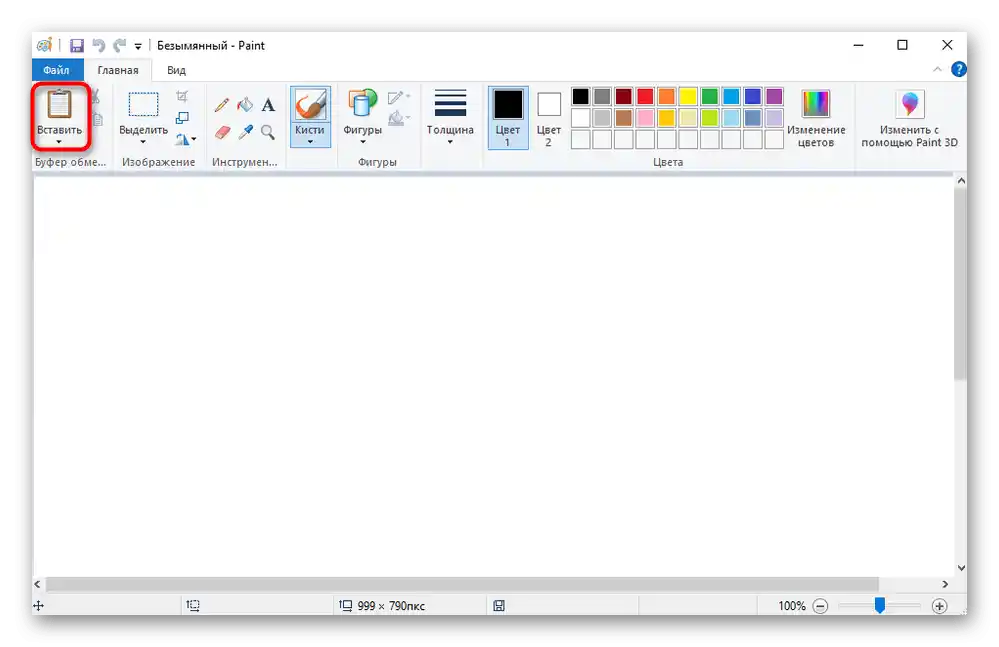Click the Redo arrow in quick access toolbar
999x647 pixels.
pyautogui.click(x=119, y=45)
